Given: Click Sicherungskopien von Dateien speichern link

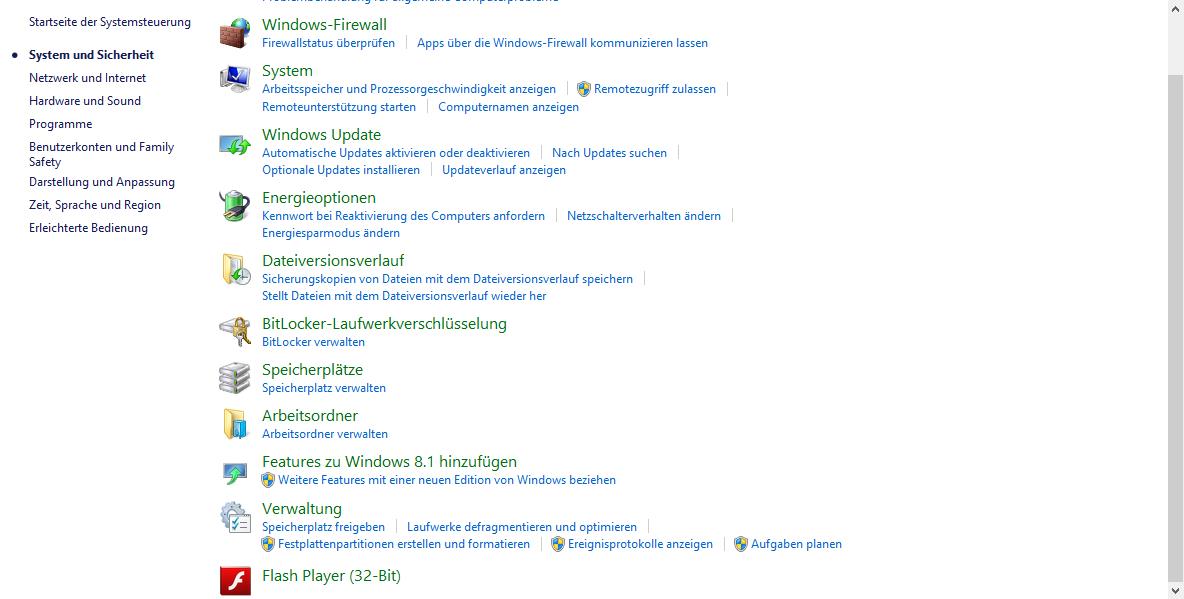Looking at the screenshot, I should coord(448,279).
